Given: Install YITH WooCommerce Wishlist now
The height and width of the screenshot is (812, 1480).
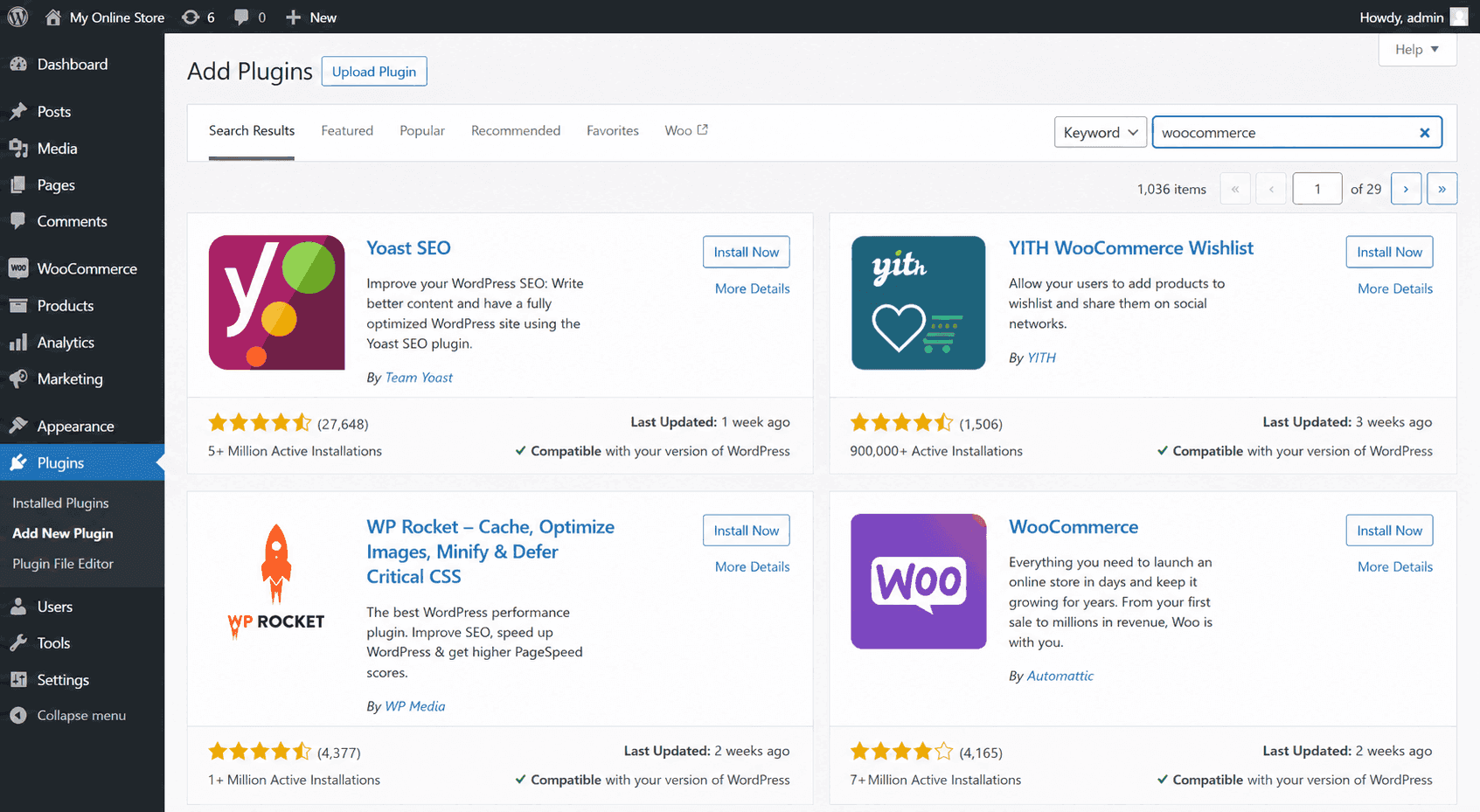Looking at the screenshot, I should point(1389,252).
